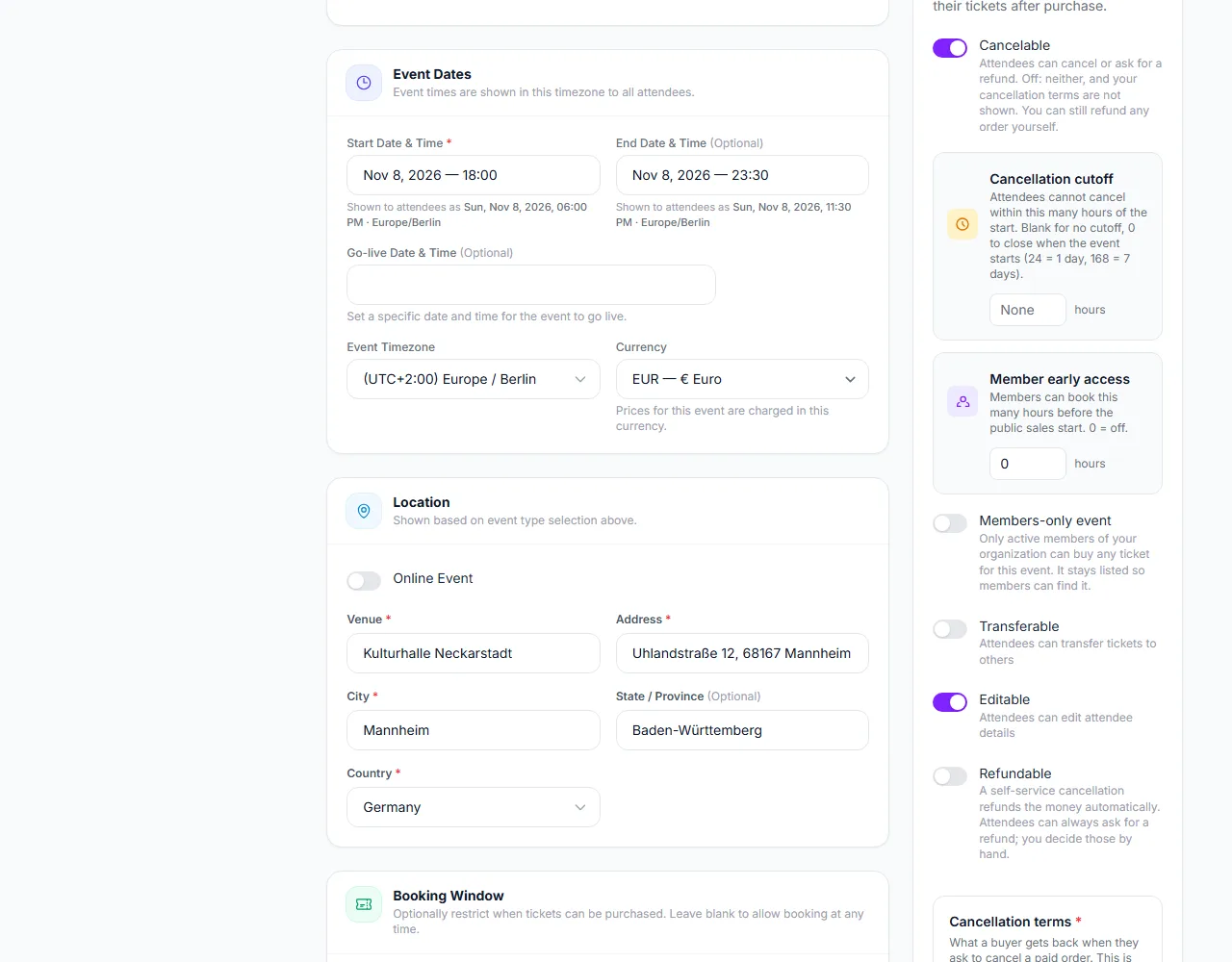Click the Location pin icon
Screen dimensions: 1232x962
tap(364, 511)
